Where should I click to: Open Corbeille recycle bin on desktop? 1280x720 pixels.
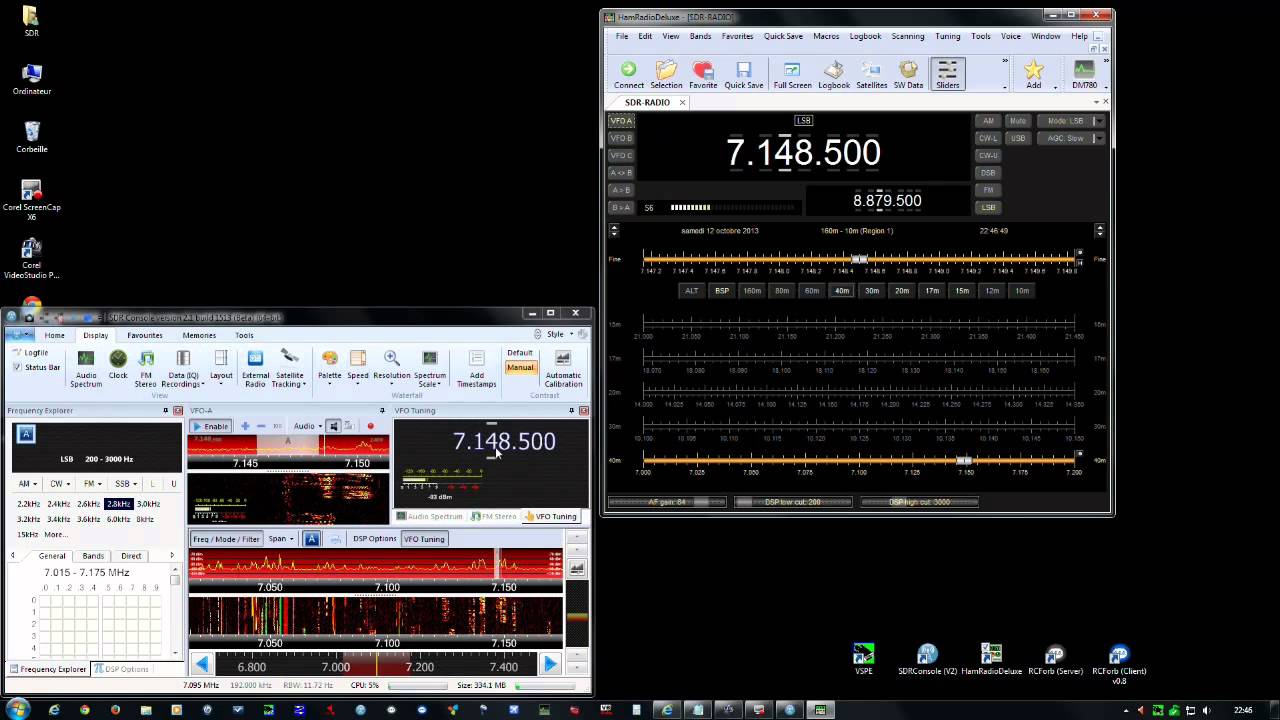31,137
